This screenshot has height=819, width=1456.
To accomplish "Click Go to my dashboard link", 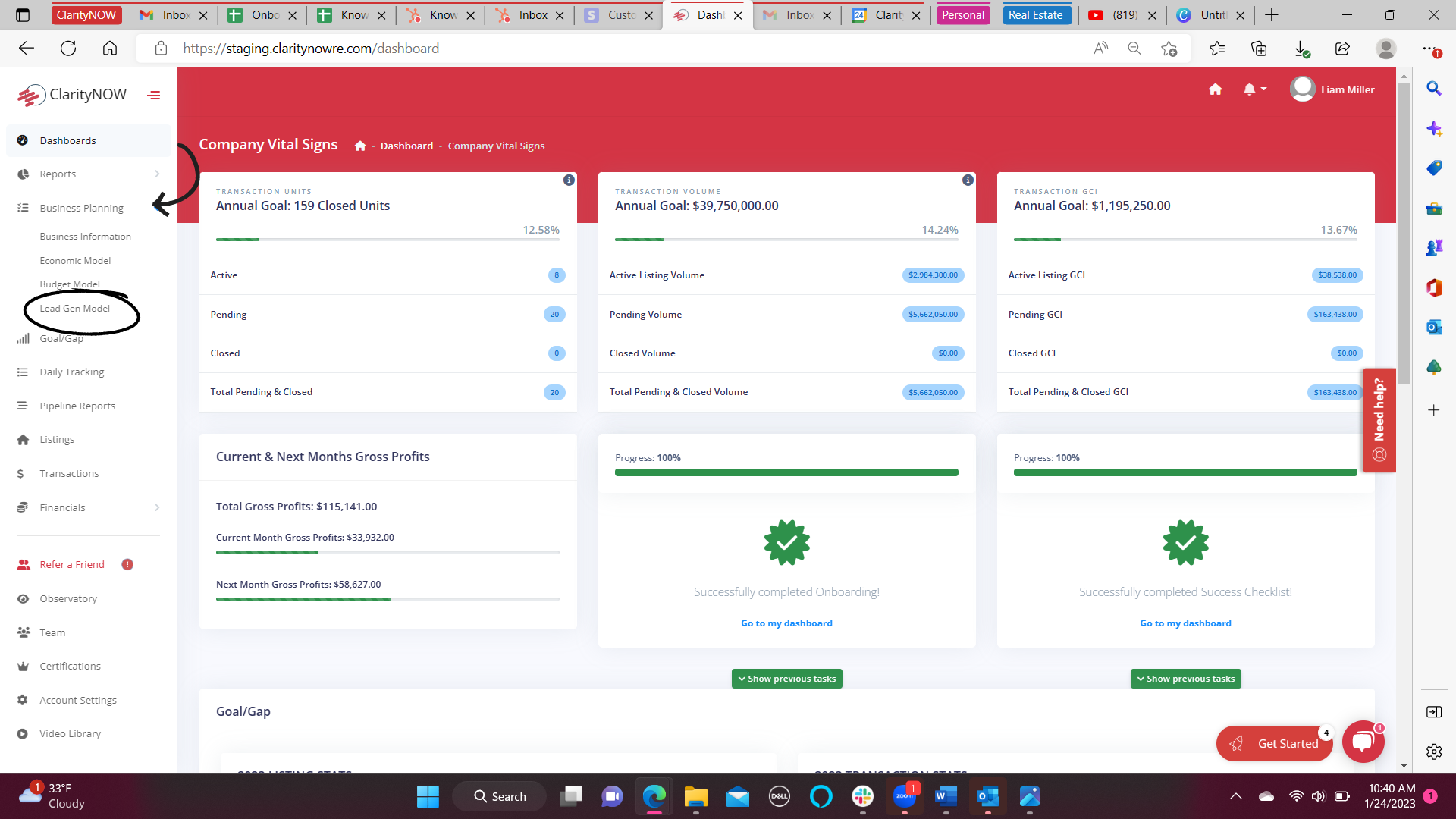I will (x=786, y=622).
